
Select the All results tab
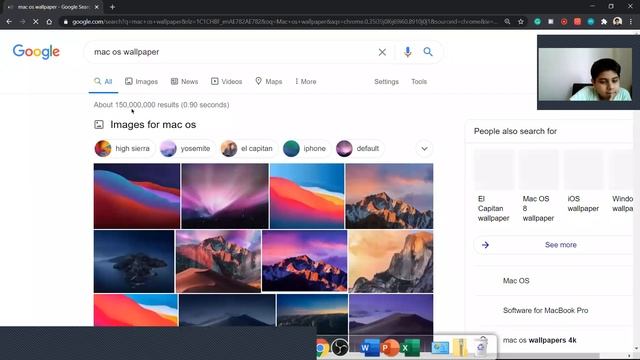[103, 82]
